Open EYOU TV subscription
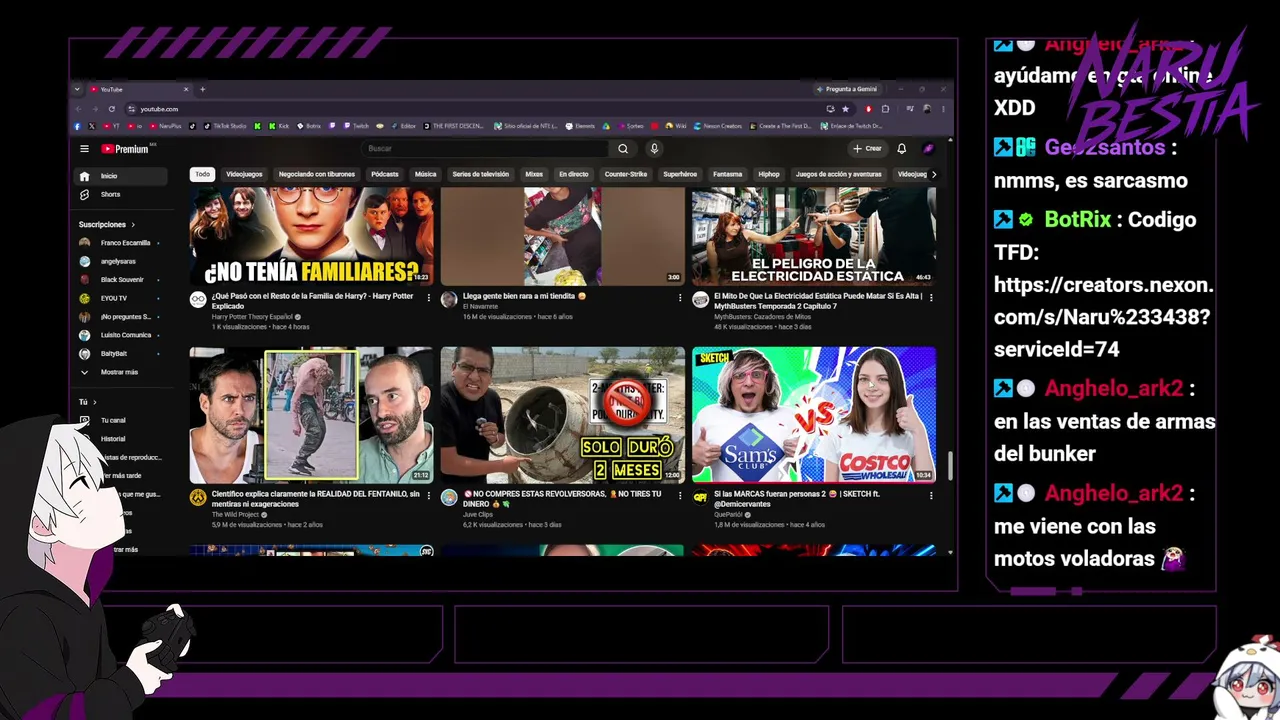Viewport: 1280px width, 720px height. [x=122, y=298]
